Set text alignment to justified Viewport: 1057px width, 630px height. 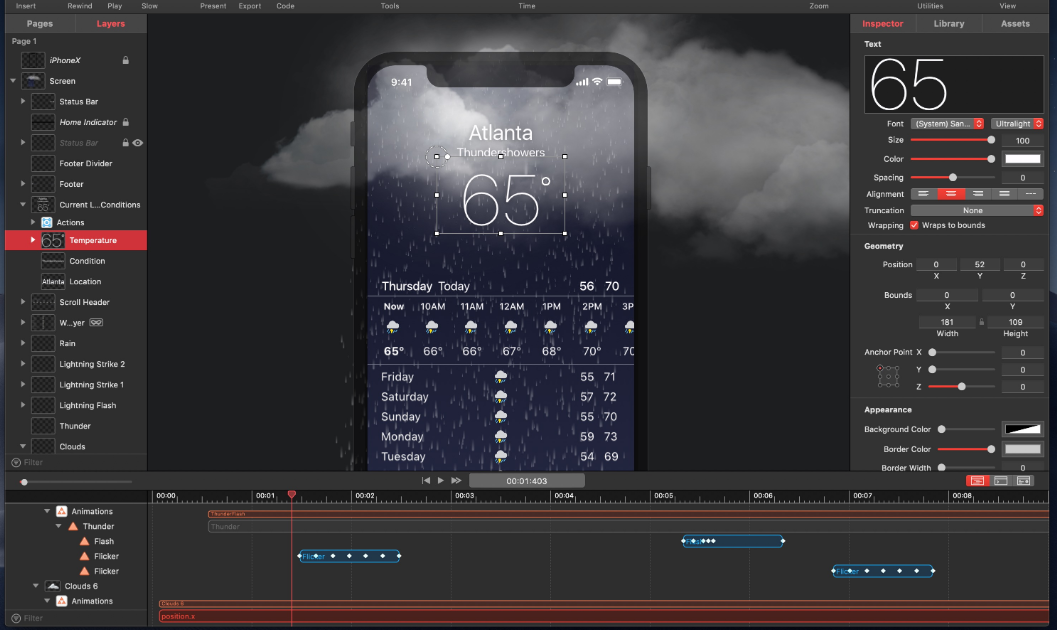coord(1004,194)
